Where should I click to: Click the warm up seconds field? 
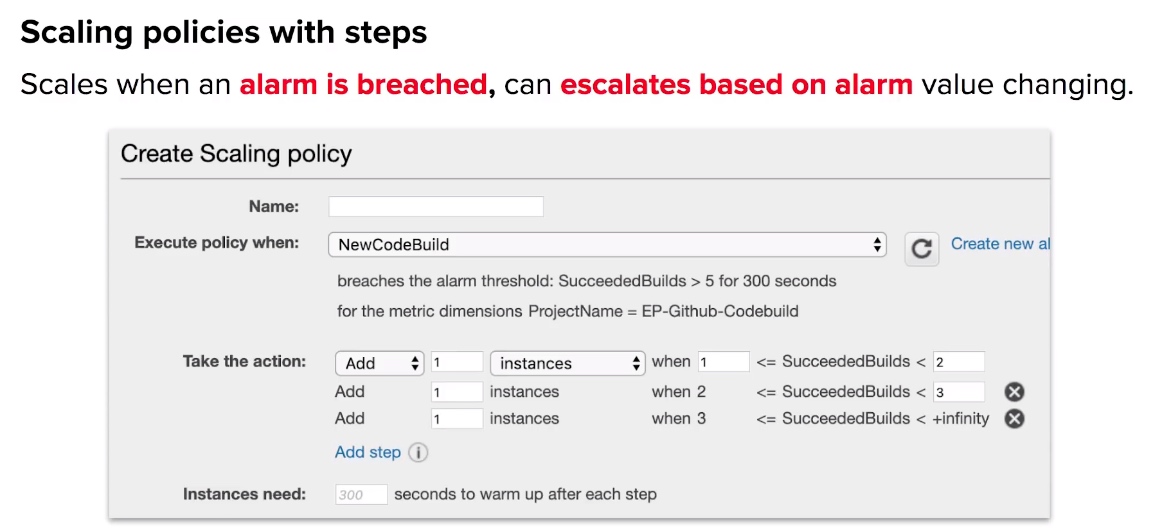pyautogui.click(x=361, y=495)
